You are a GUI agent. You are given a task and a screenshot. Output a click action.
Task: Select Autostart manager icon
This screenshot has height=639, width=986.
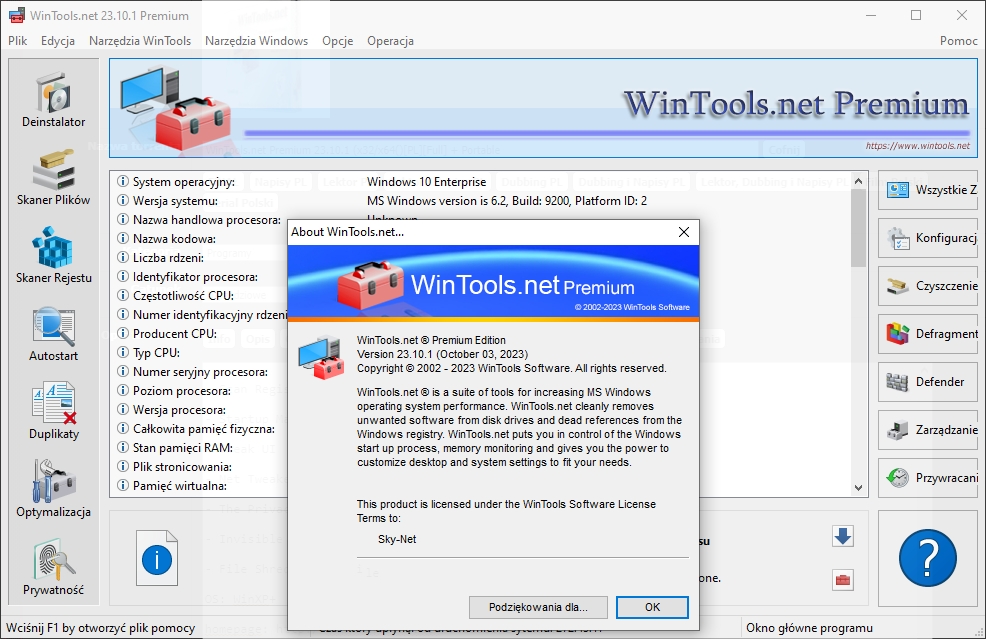pos(53,333)
